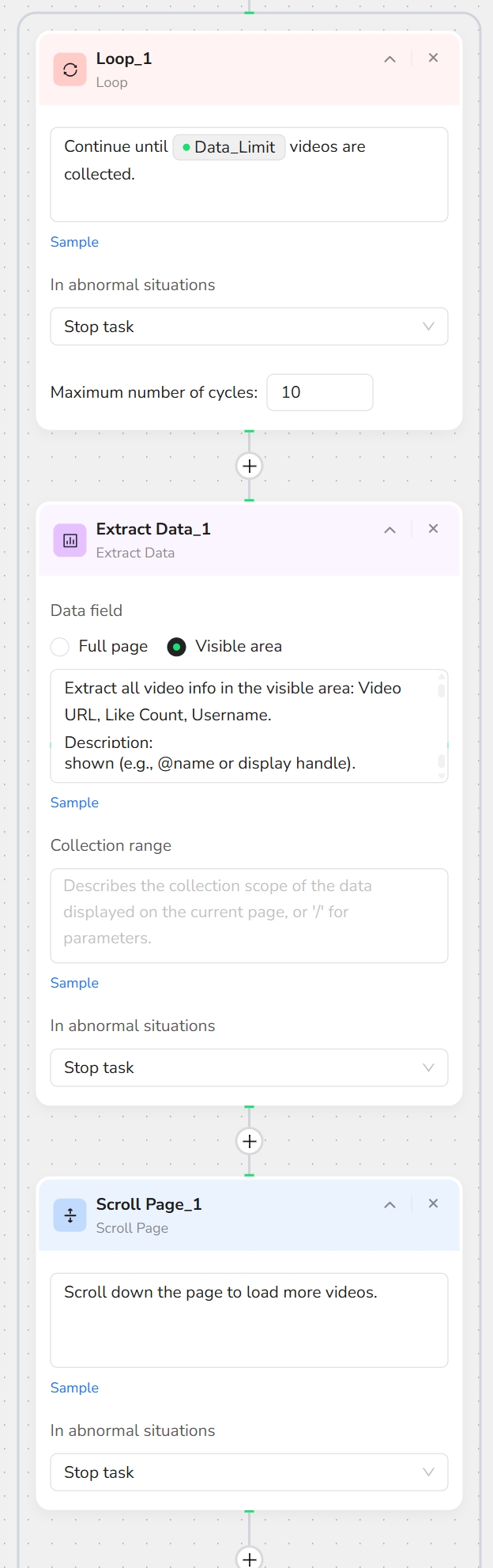The height and width of the screenshot is (1568, 493).
Task: Select the Visible area radio option
Action: (177, 647)
